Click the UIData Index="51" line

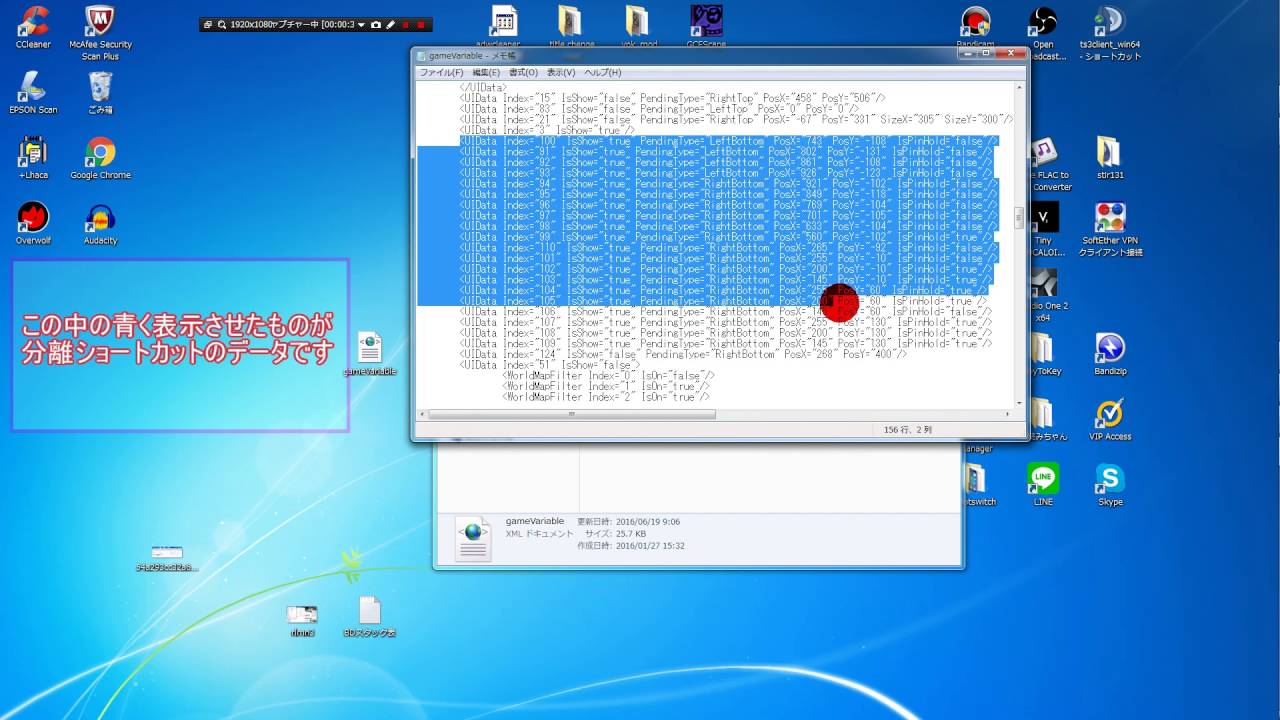pyautogui.click(x=549, y=365)
